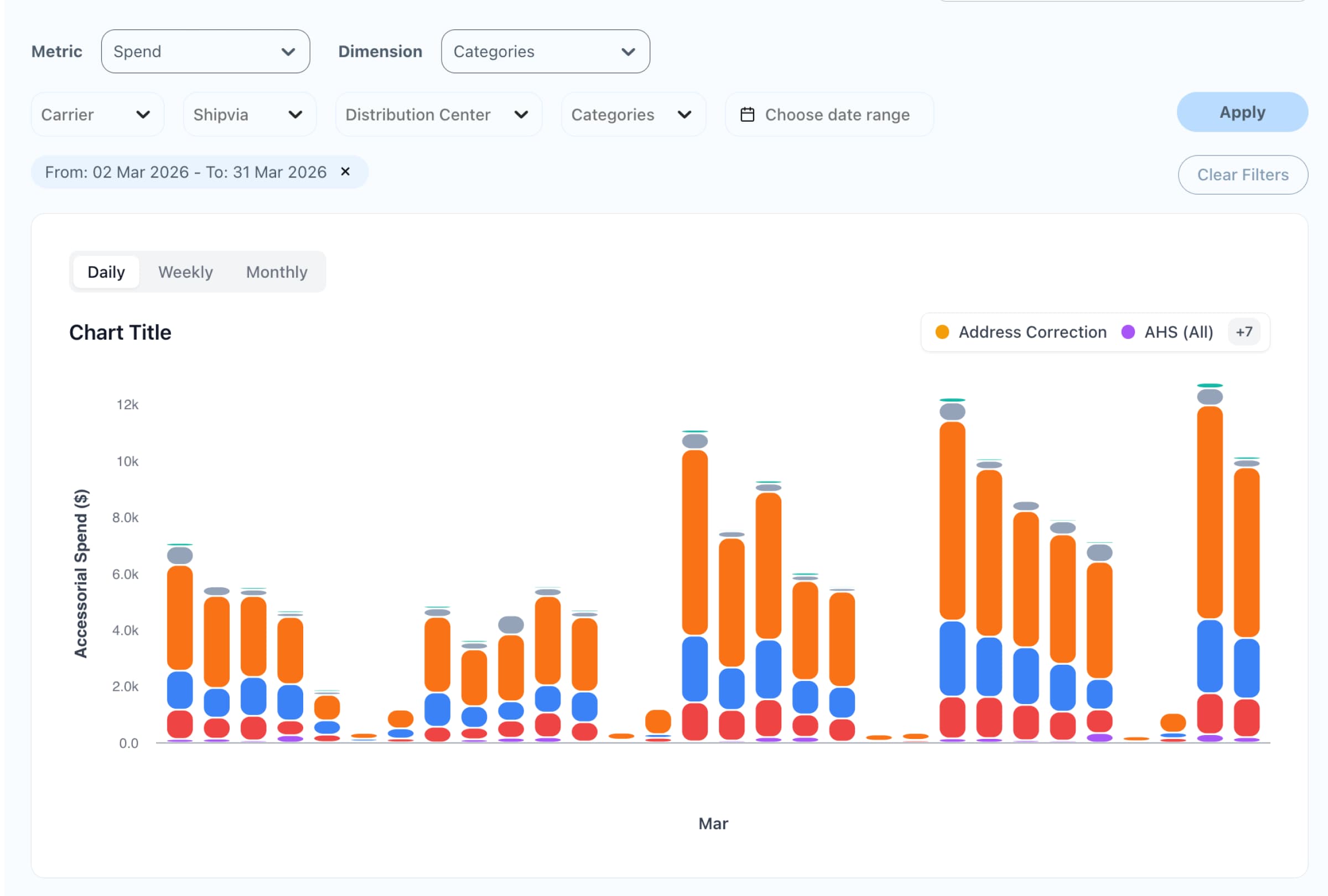Click the chevron in Distribution Center filter

[x=521, y=115]
